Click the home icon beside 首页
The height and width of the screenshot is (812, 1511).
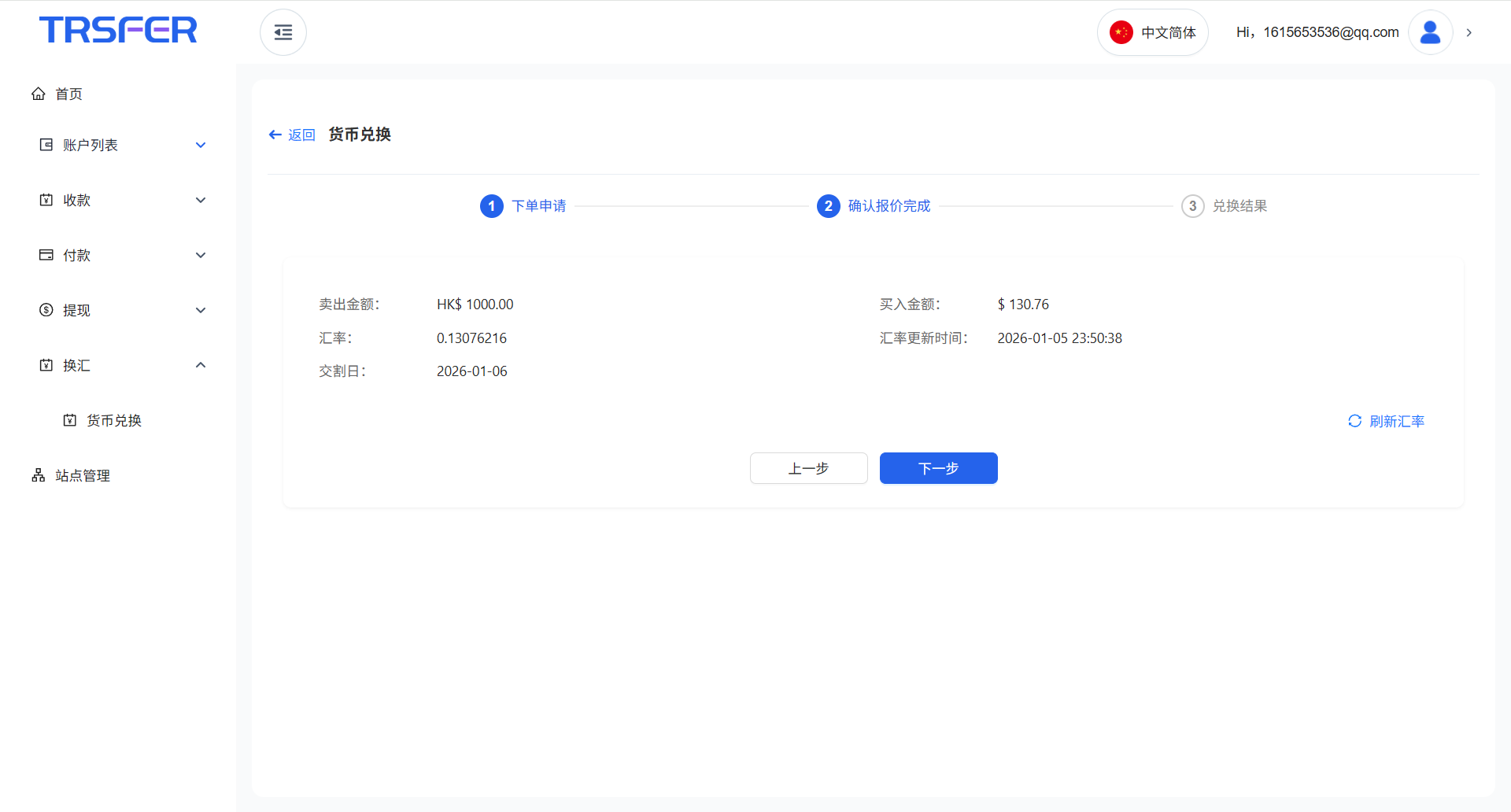click(x=39, y=94)
